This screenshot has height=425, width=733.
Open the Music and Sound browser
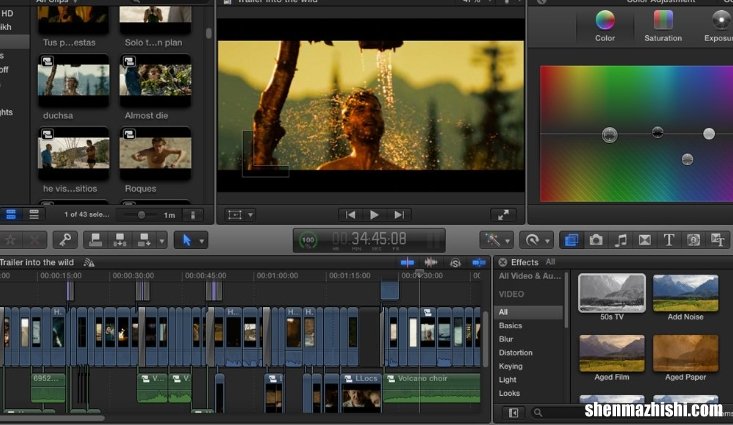coord(620,240)
